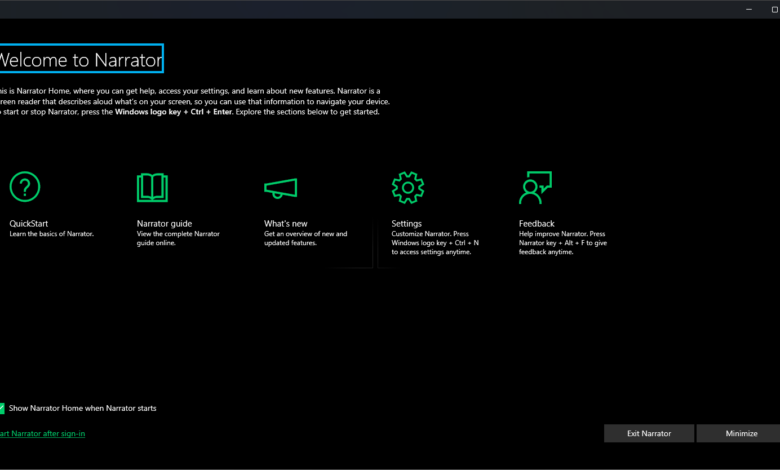Select the Welcome to Narrator heading
This screenshot has height=470, width=780.
coord(81,60)
